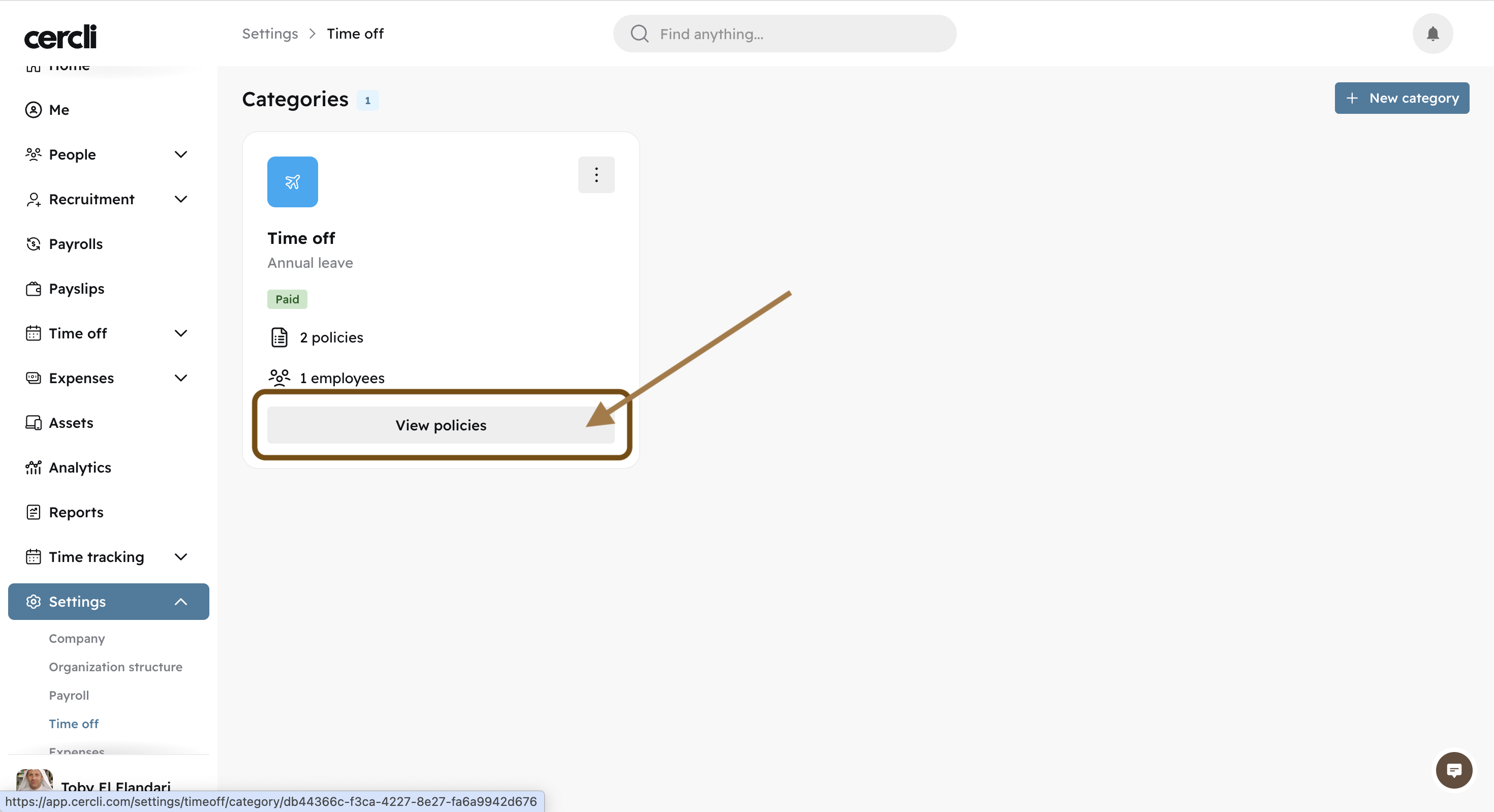Click the New category button
This screenshot has width=1494, height=812.
[1401, 98]
